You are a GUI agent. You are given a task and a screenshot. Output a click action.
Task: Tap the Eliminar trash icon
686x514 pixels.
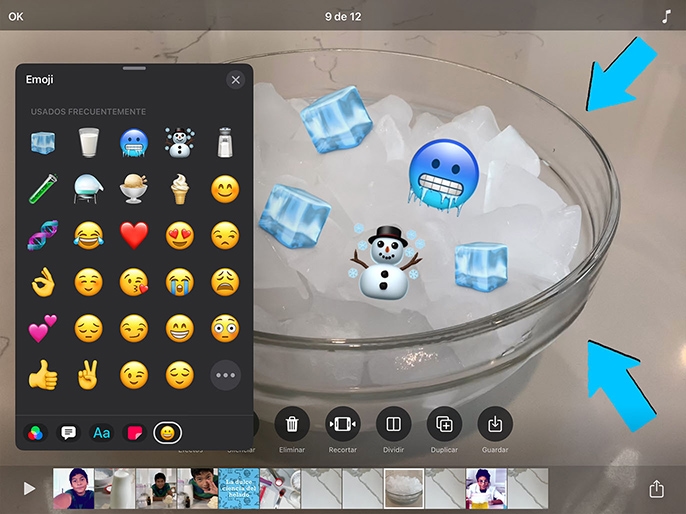pos(292,424)
